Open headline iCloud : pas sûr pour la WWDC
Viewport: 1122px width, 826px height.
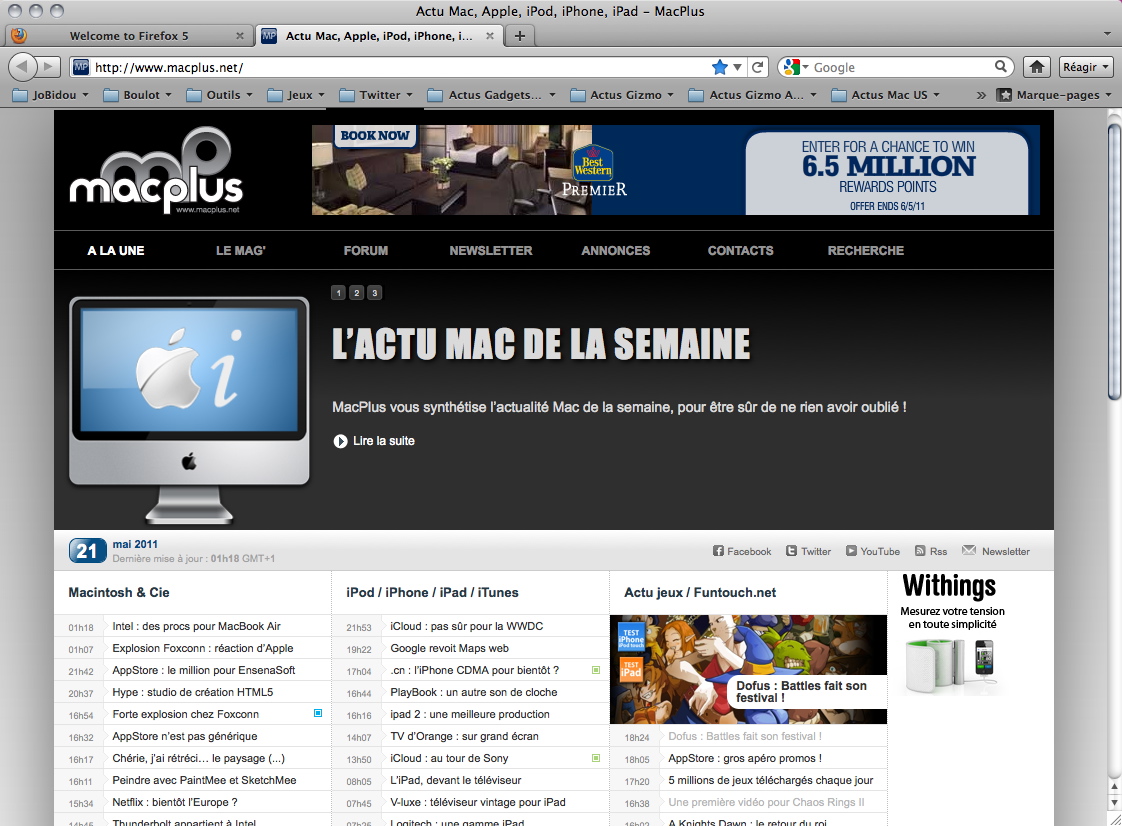467,626
